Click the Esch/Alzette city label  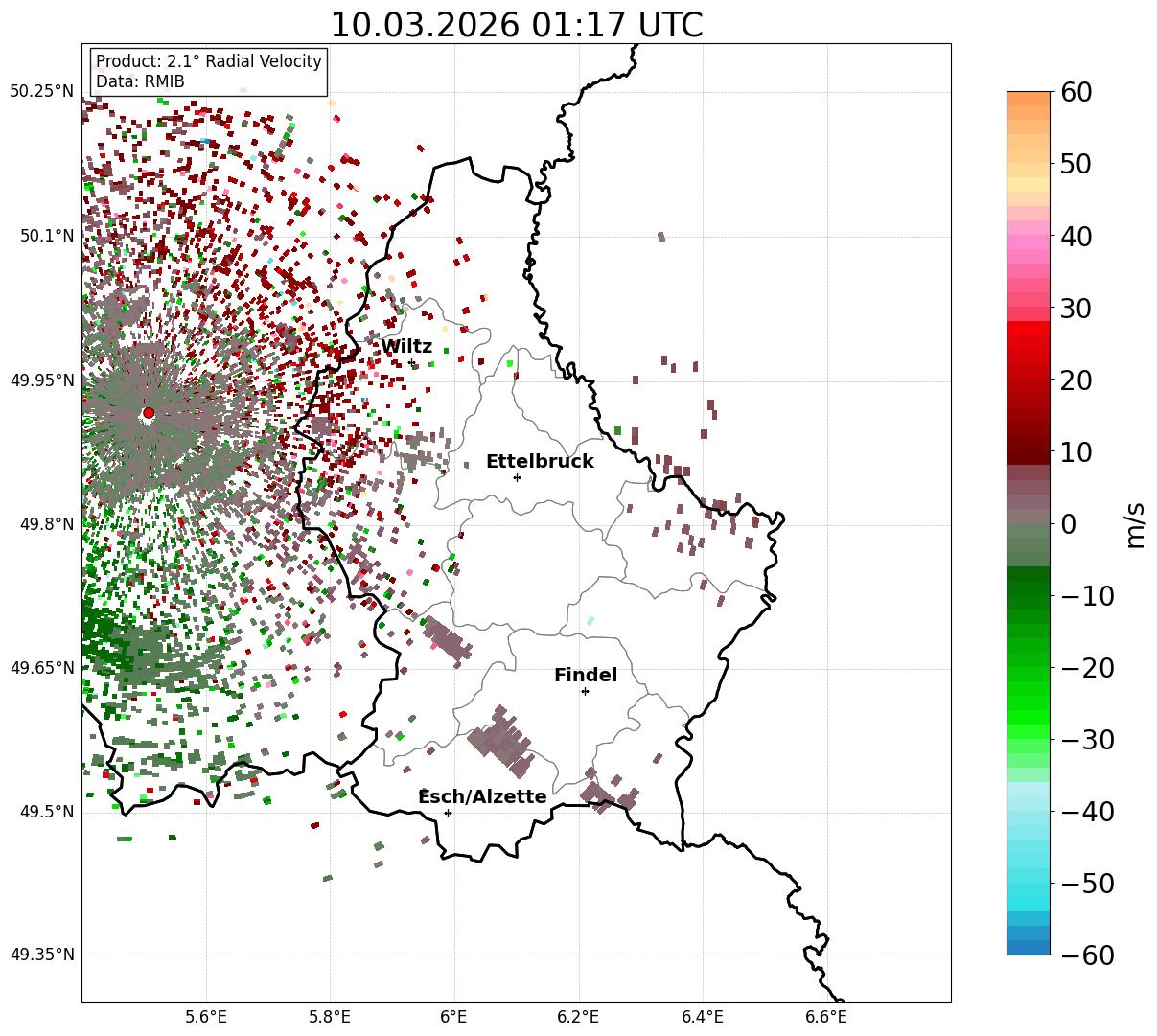pyautogui.click(x=482, y=797)
